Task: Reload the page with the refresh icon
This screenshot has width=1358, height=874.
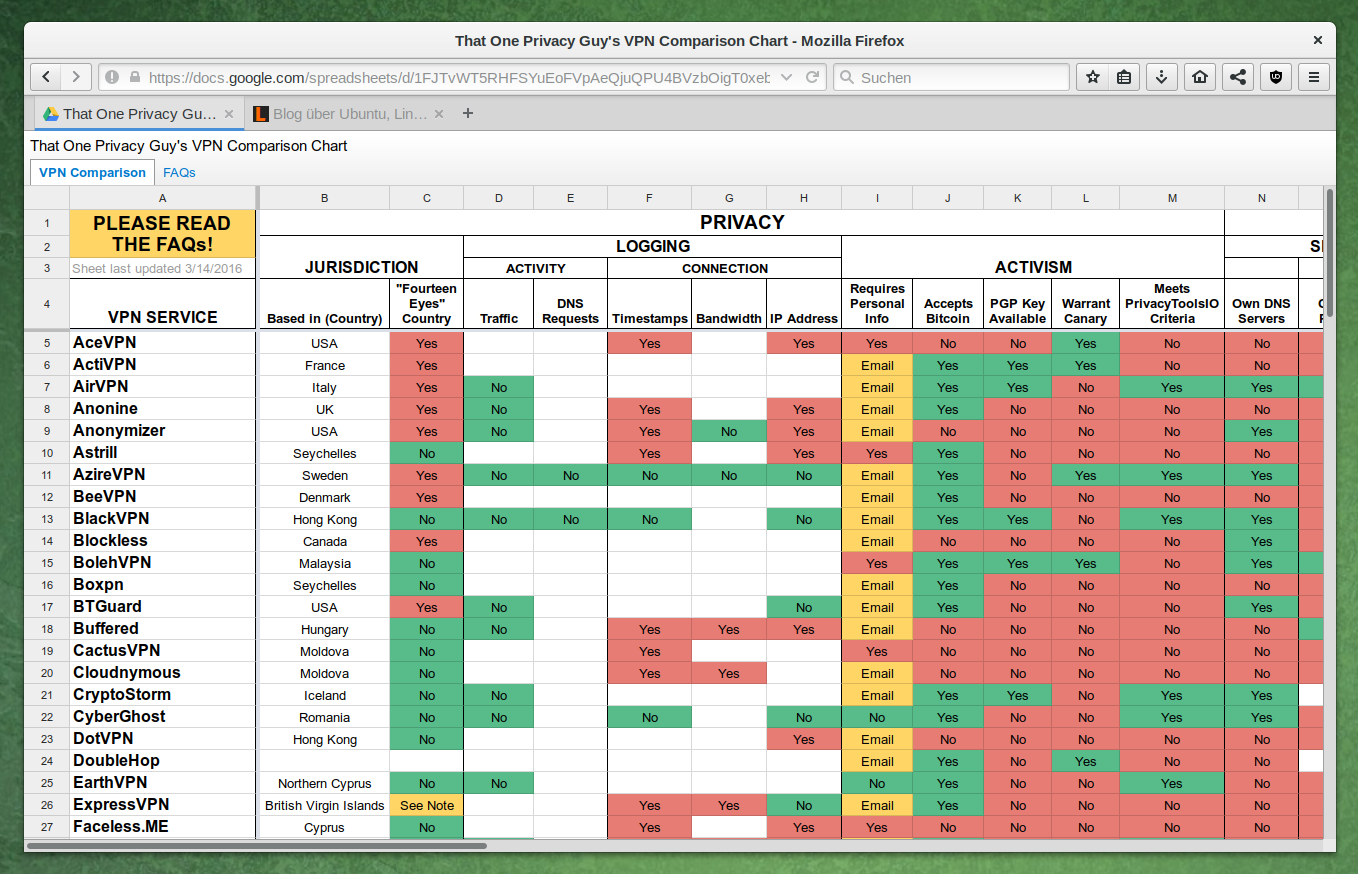Action: (813, 77)
